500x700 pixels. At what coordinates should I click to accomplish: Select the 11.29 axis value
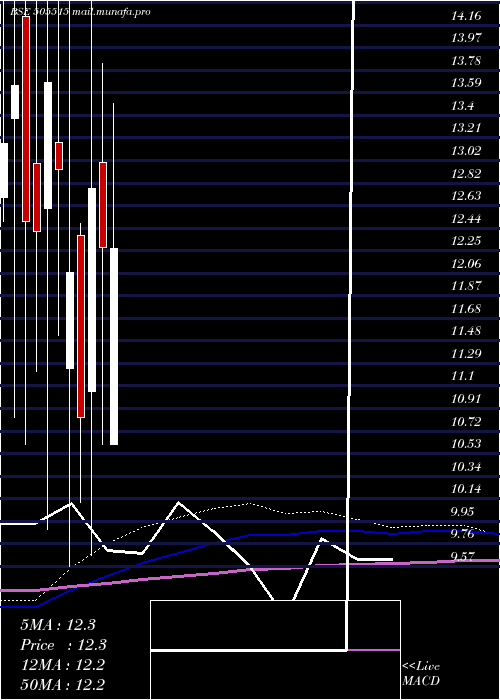[x=466, y=354]
